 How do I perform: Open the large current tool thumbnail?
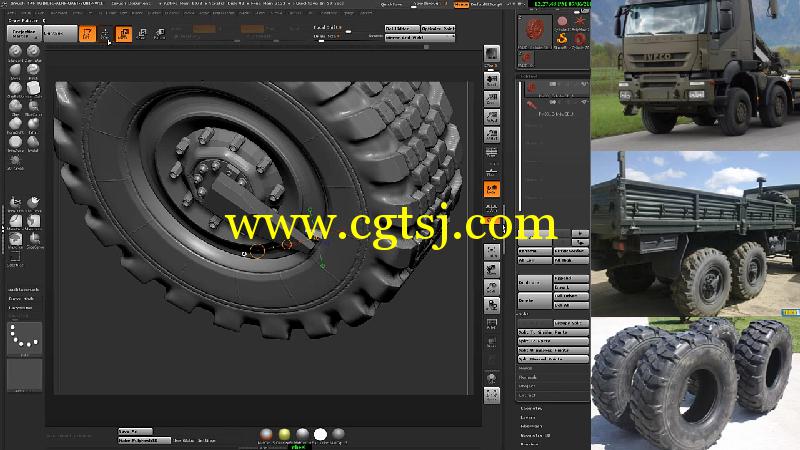tap(535, 32)
